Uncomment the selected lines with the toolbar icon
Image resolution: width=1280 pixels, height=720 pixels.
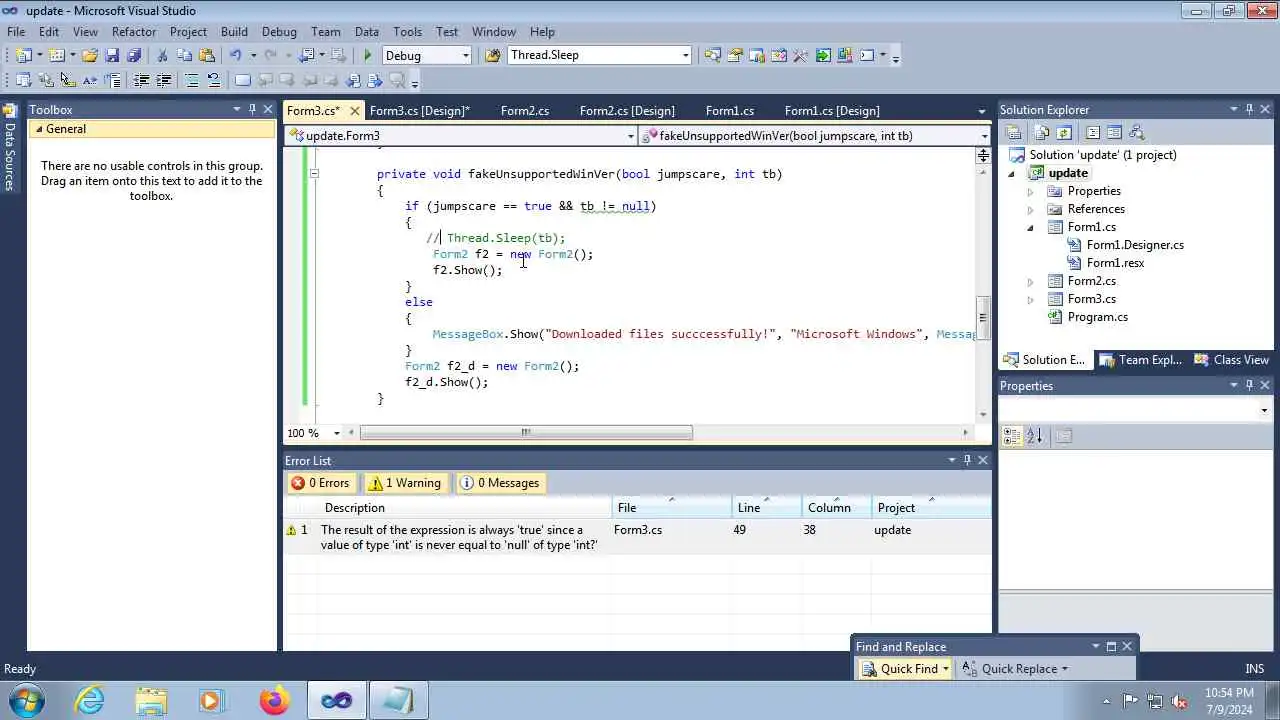[x=213, y=80]
